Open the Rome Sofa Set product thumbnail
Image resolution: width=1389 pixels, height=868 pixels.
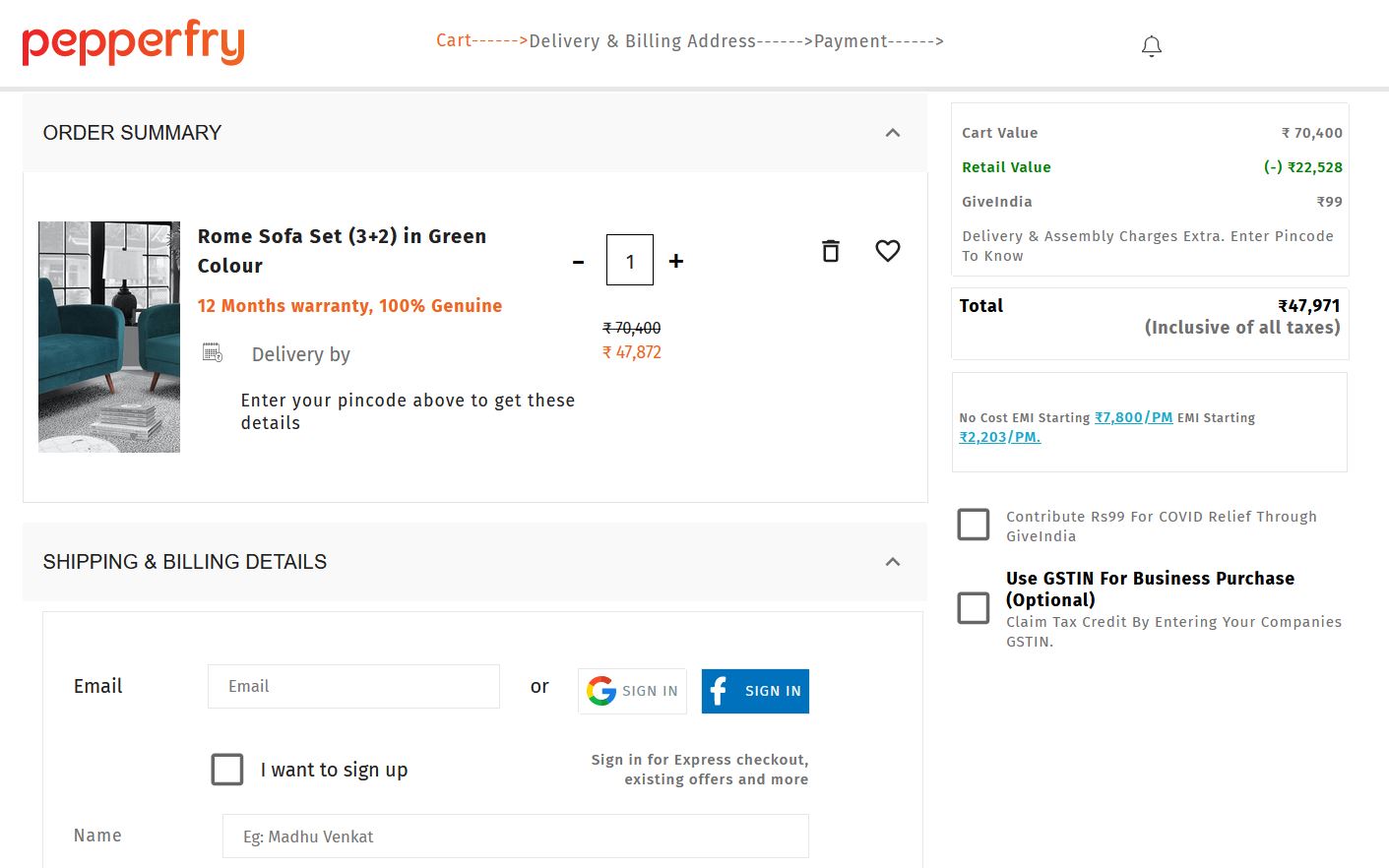(109, 337)
